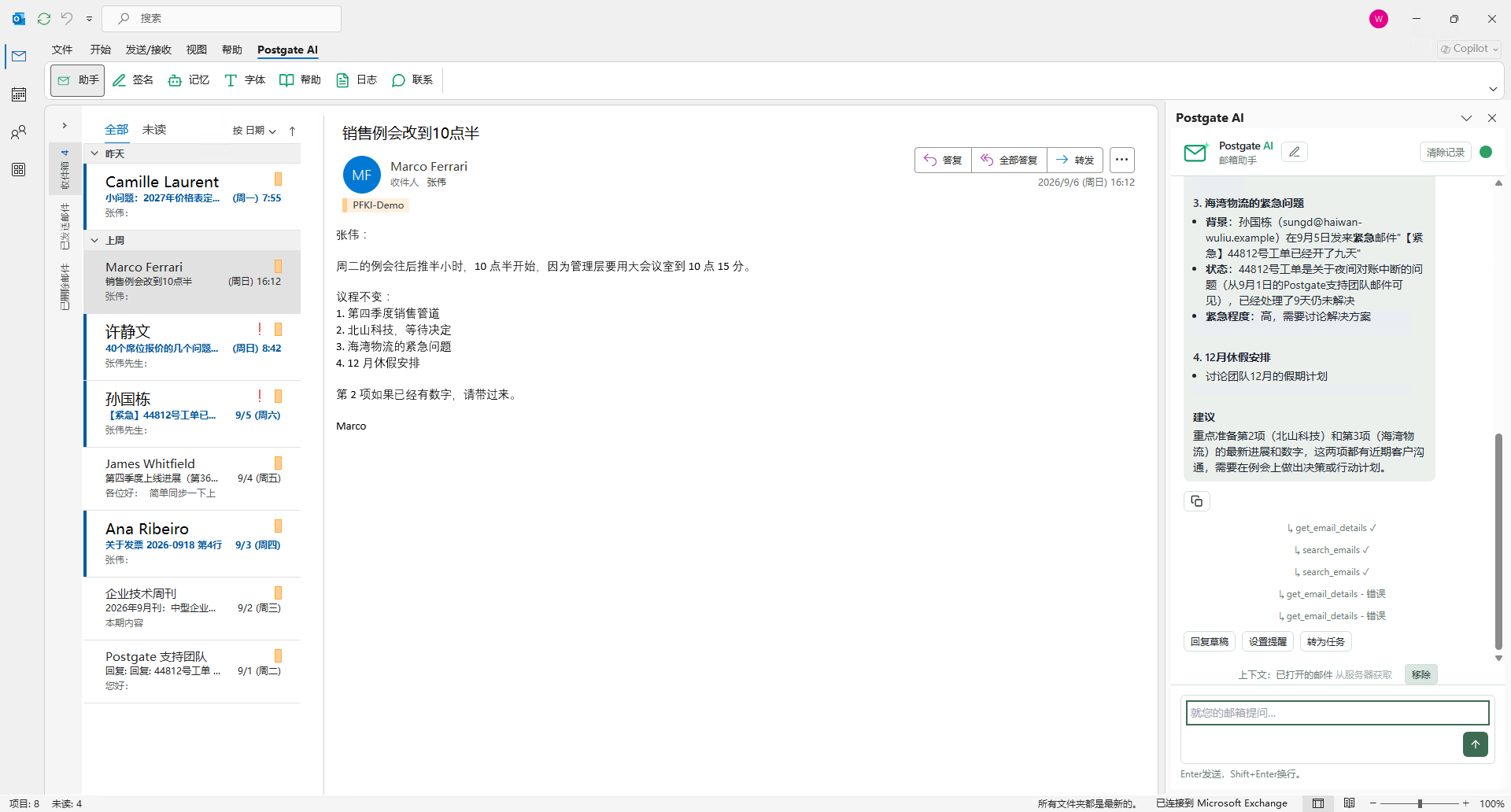Click the Postgate panel vertical scrollbar

[1498, 541]
